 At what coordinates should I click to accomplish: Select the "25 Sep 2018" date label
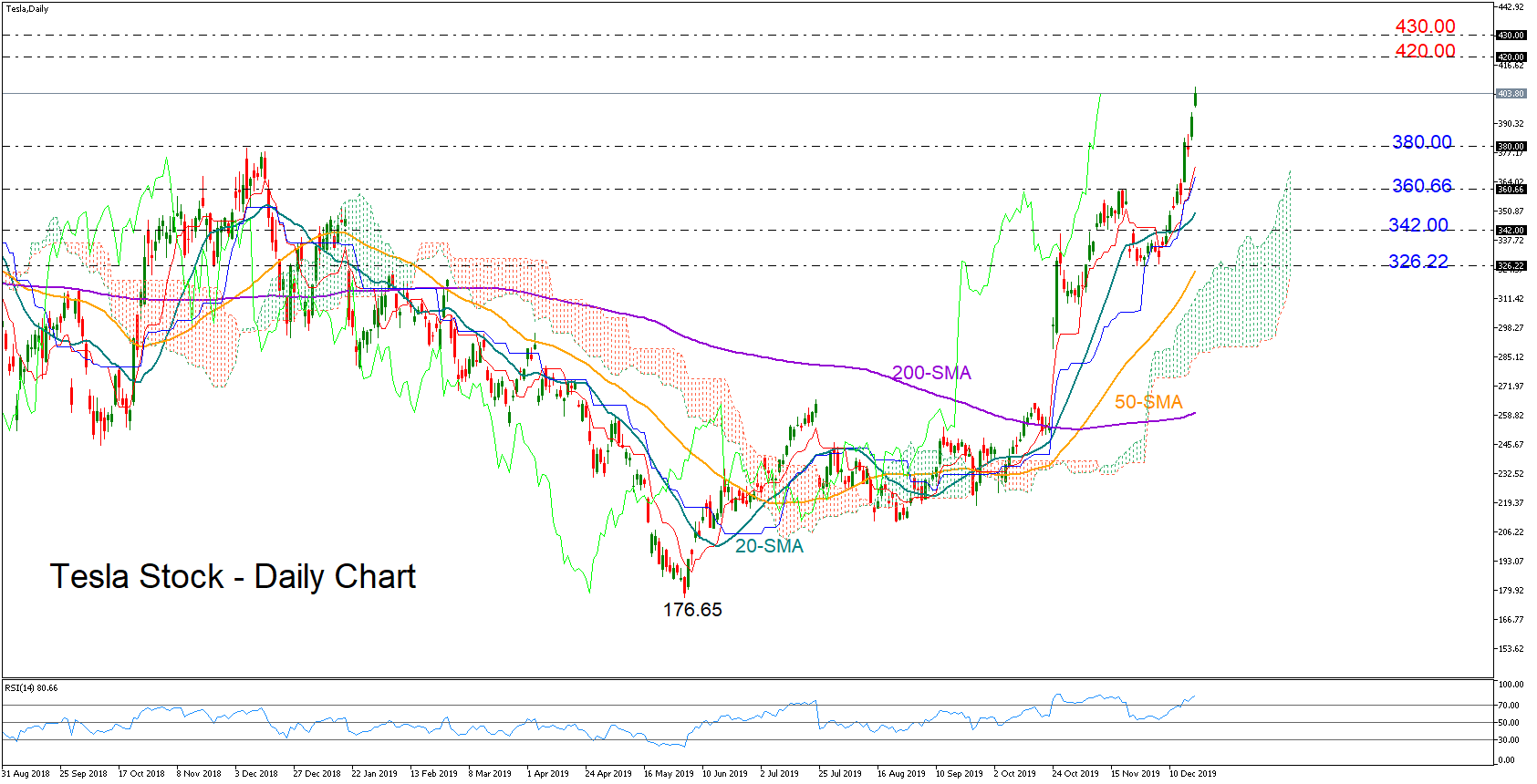click(83, 774)
